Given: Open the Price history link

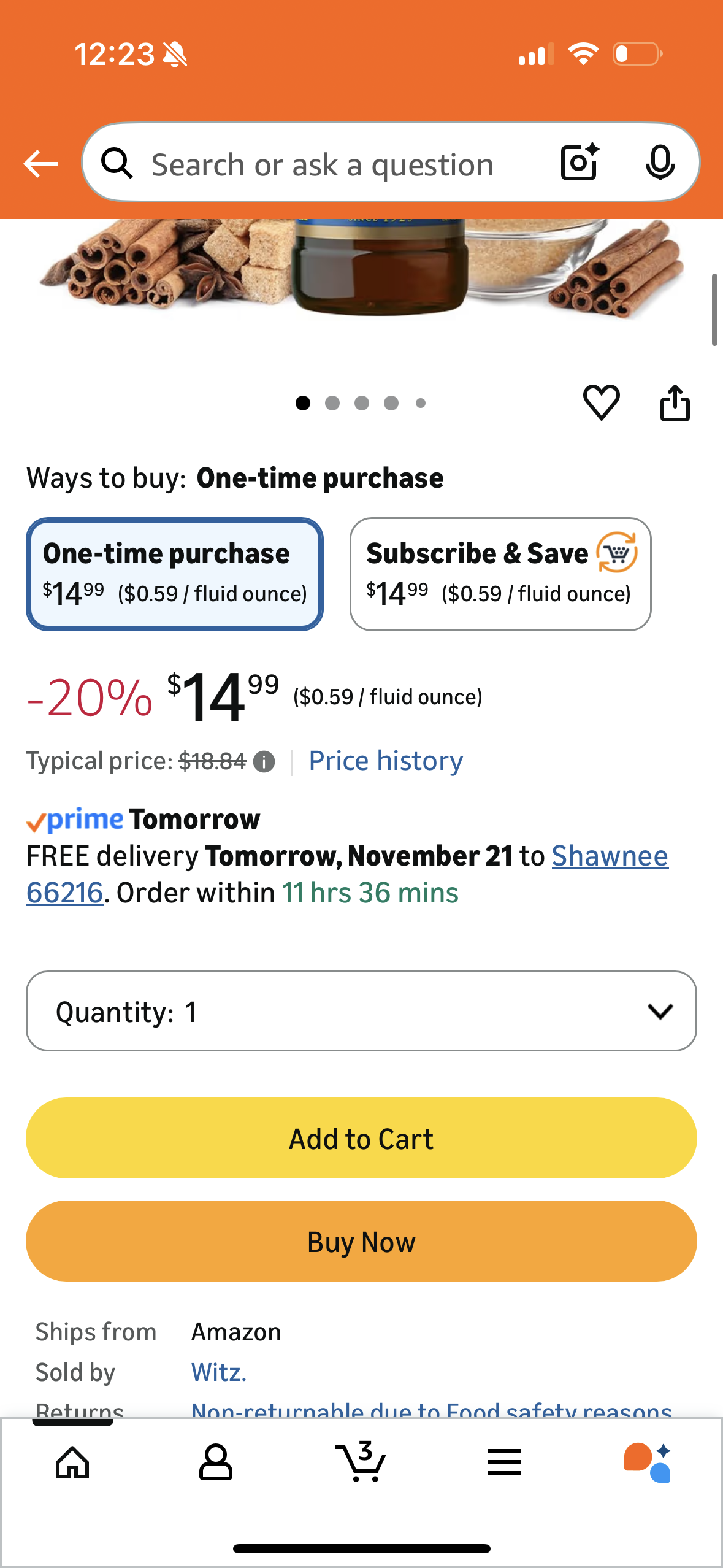Looking at the screenshot, I should [x=386, y=761].
